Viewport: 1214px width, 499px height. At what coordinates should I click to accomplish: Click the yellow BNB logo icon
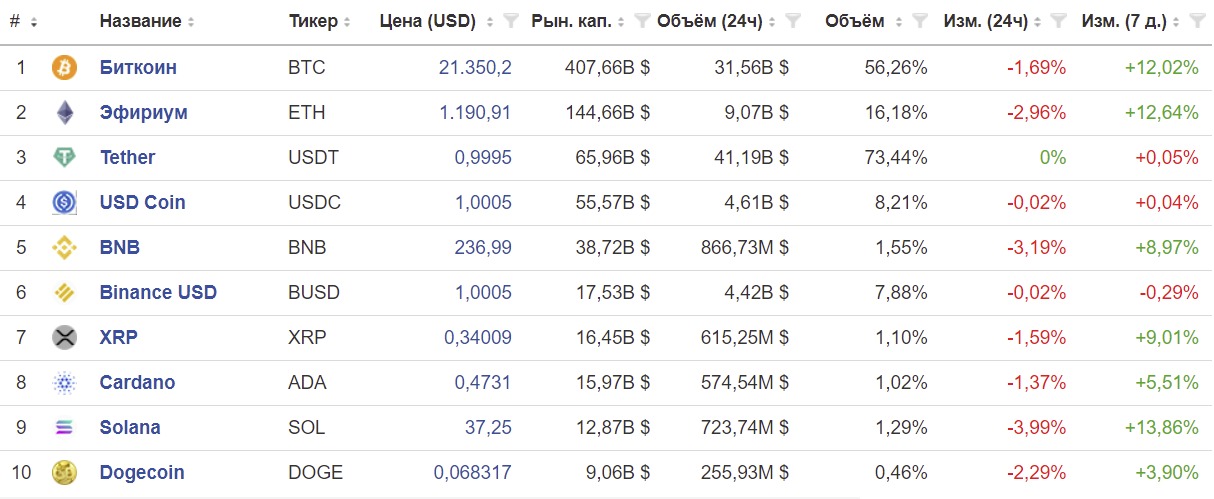[x=64, y=247]
